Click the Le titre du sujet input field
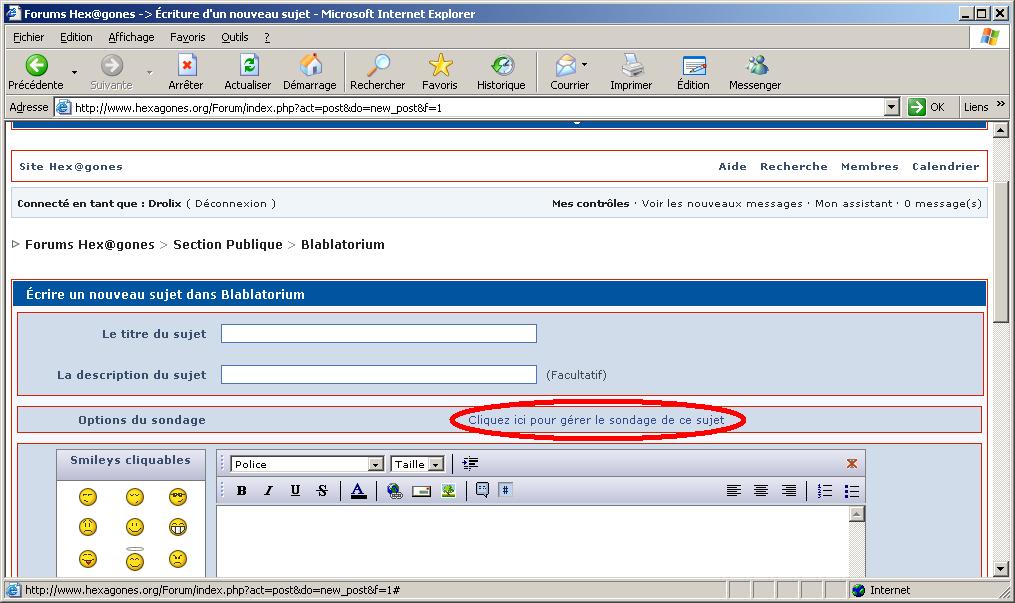The height and width of the screenshot is (603, 1015). 378,333
